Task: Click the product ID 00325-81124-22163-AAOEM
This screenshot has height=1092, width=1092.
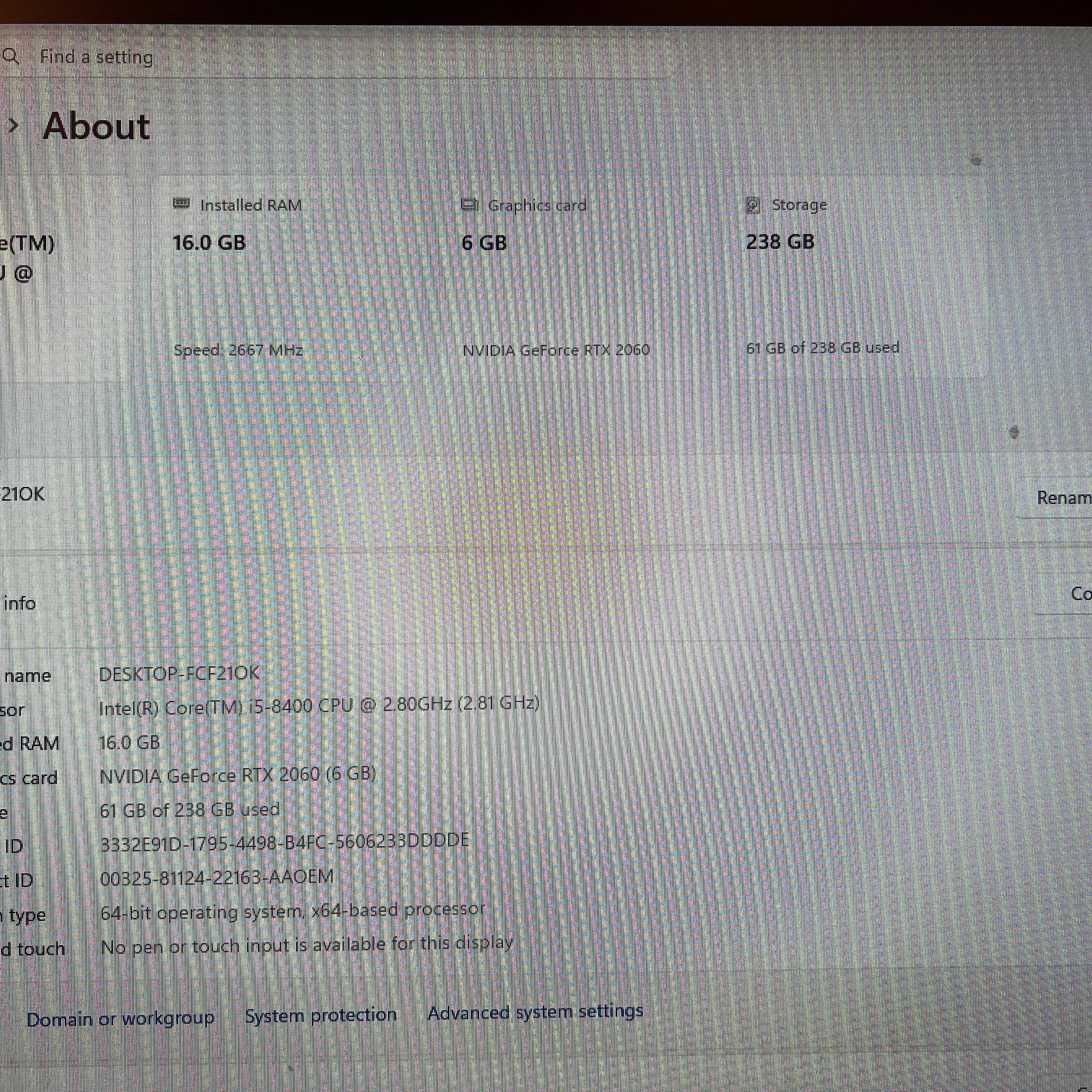Action: 217,877
